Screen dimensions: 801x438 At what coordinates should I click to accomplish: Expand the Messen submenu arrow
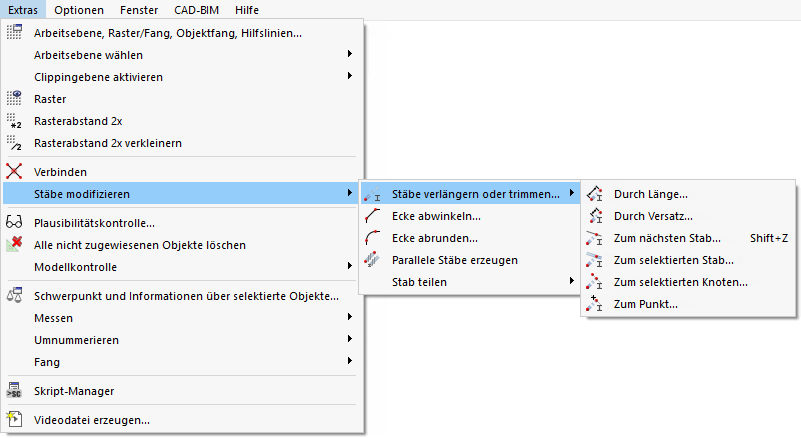[350, 317]
